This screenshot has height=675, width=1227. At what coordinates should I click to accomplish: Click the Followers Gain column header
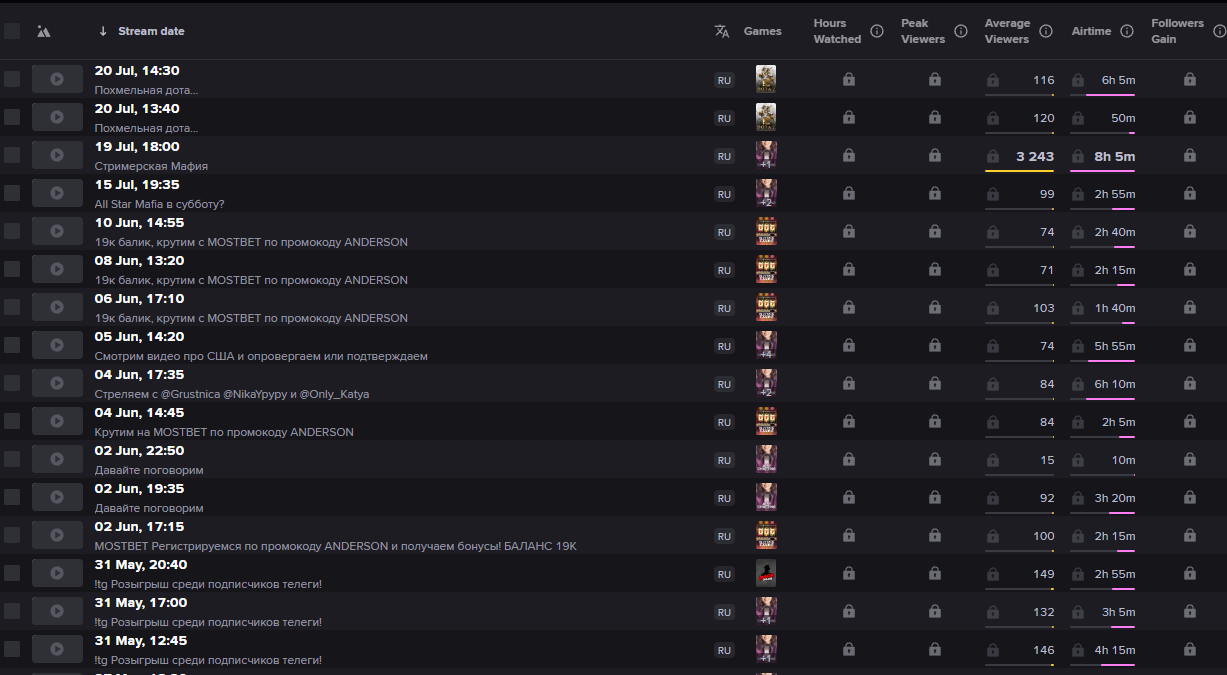[x=1177, y=31]
